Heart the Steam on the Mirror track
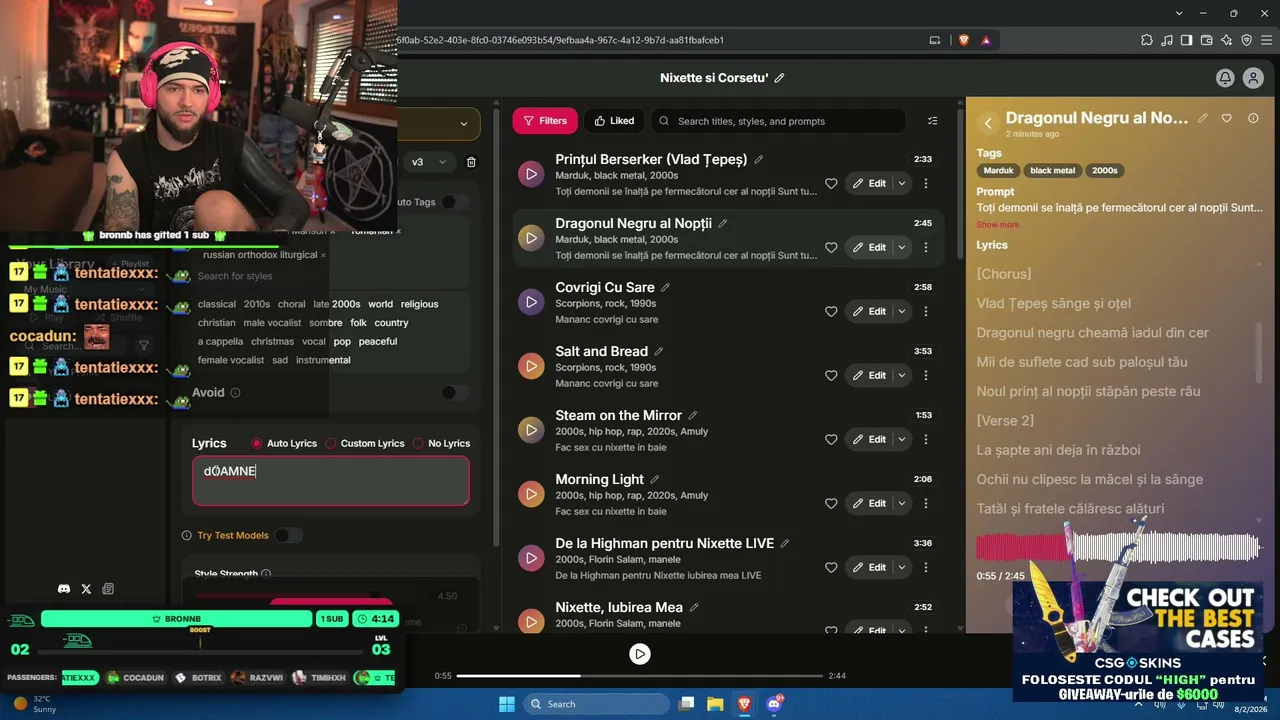The height and width of the screenshot is (720, 1280). [x=831, y=440]
